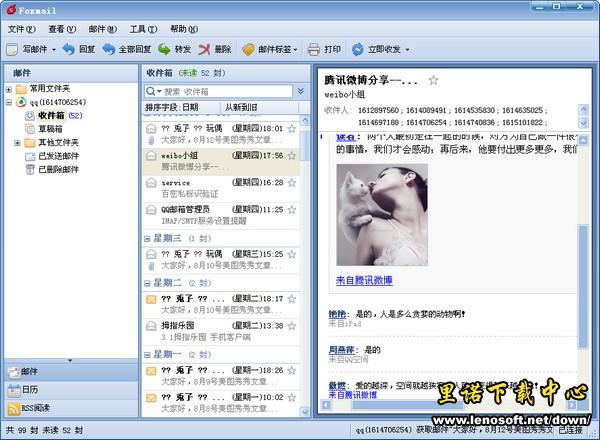Open the 查看 menu
600x440 pixels.
tap(62, 29)
